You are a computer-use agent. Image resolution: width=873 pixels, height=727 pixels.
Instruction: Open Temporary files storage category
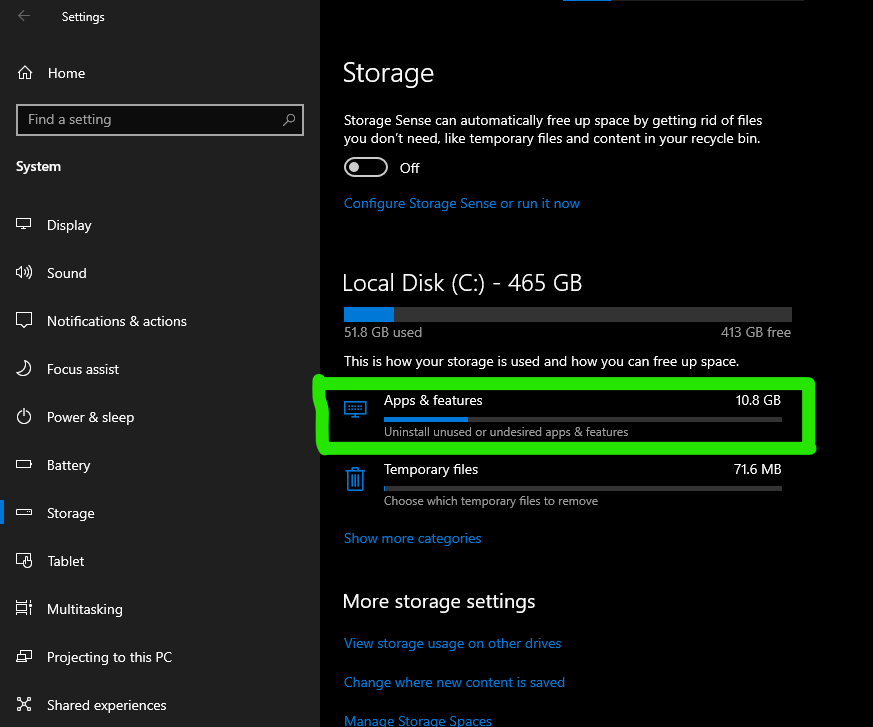[563, 485]
